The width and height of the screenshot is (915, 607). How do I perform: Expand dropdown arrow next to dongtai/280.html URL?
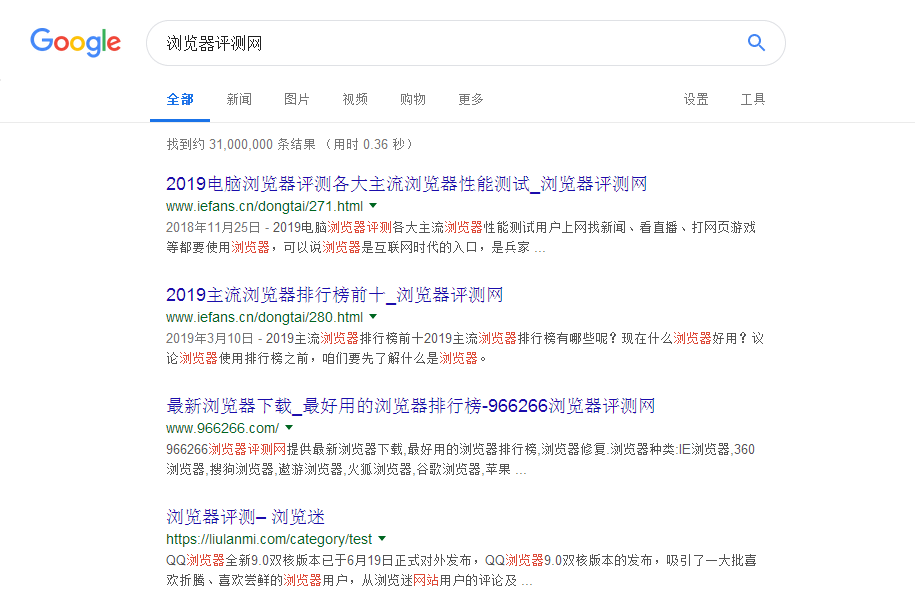click(x=373, y=316)
